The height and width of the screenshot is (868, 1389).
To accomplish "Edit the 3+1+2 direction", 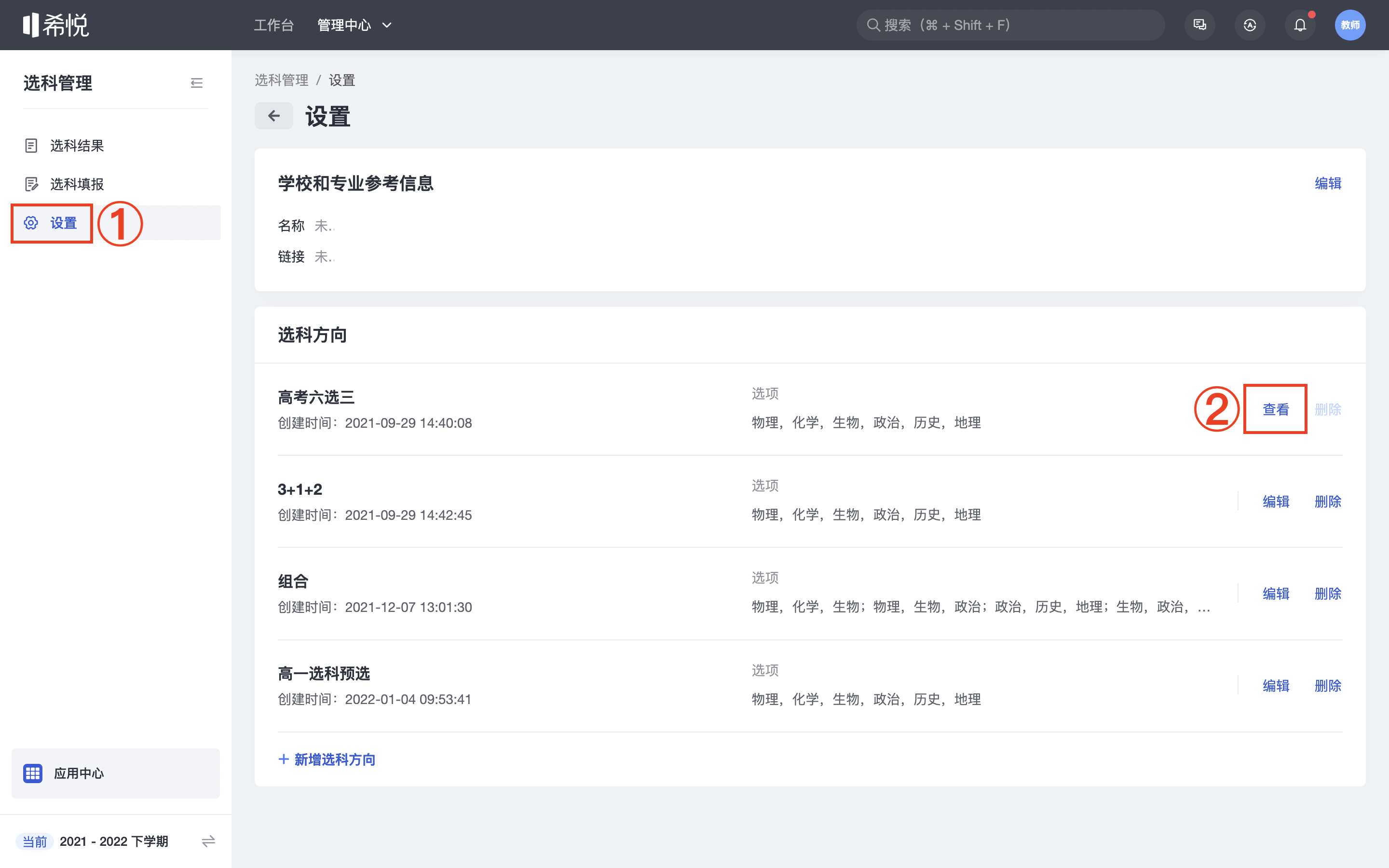I will pos(1276,502).
